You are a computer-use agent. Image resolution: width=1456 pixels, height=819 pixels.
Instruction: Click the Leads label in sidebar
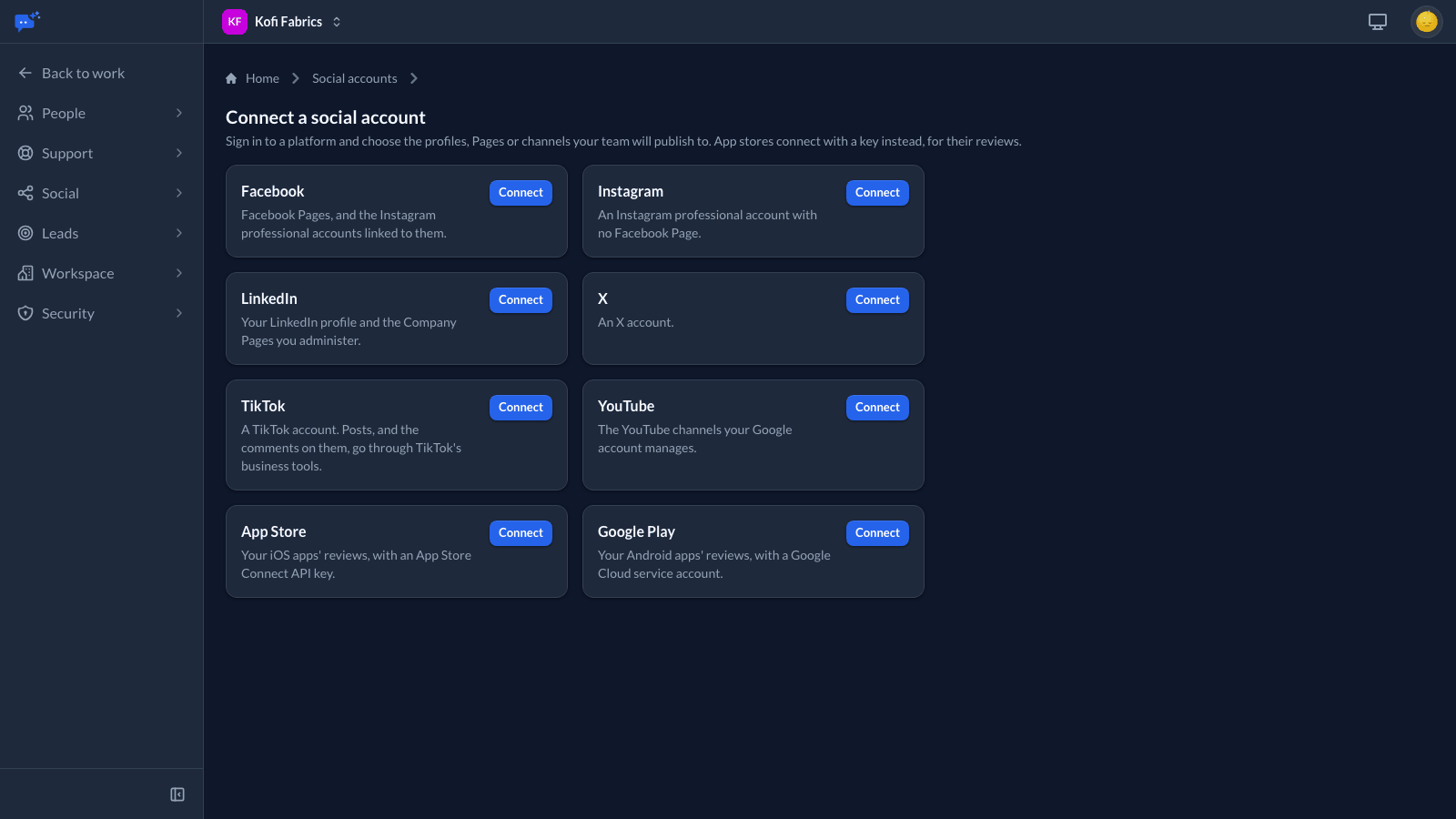click(60, 233)
